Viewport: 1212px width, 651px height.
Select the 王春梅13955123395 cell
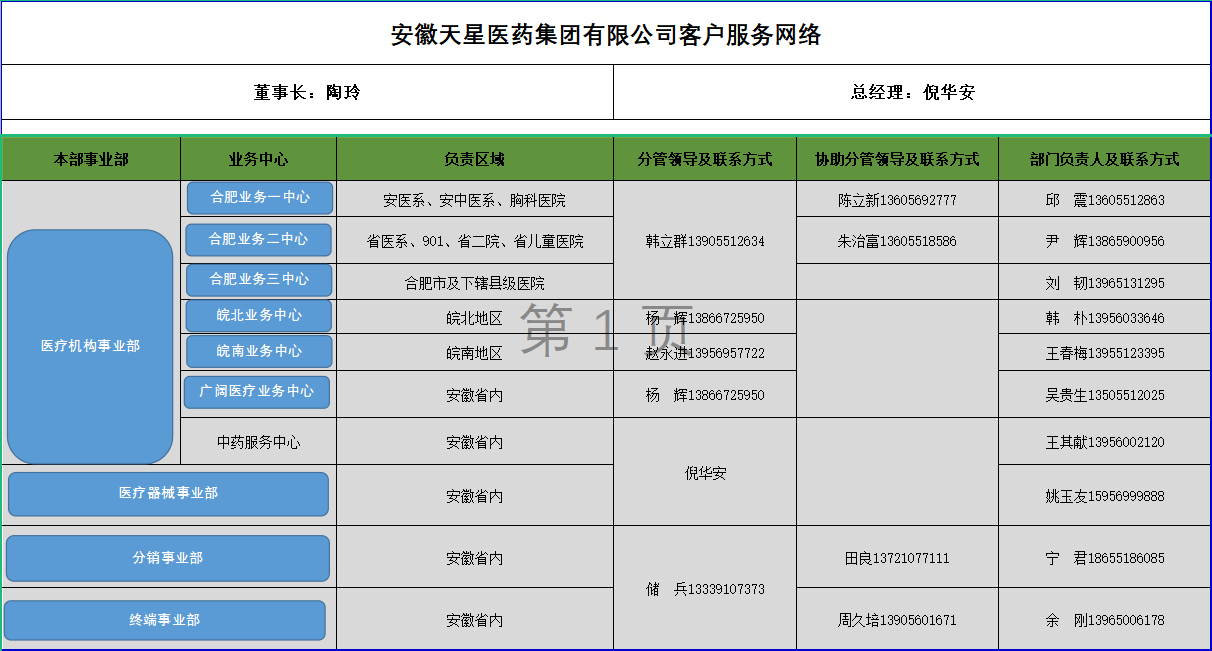click(1105, 353)
